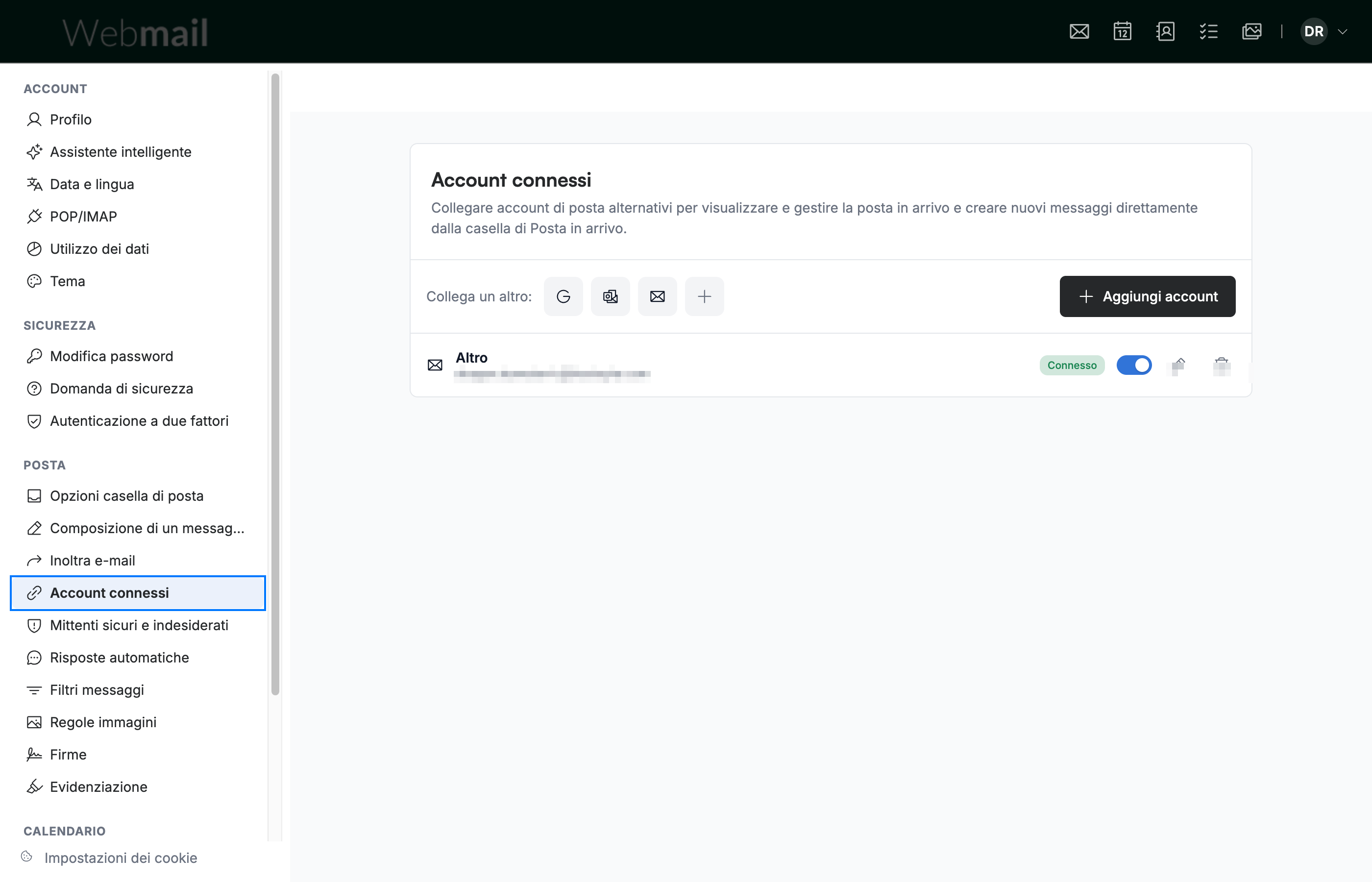Open POP/IMAP settings

pos(138,217)
